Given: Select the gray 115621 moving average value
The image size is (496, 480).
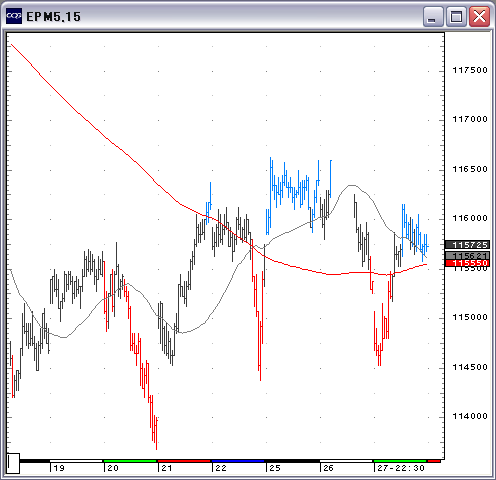Looking at the screenshot, I should (467, 256).
